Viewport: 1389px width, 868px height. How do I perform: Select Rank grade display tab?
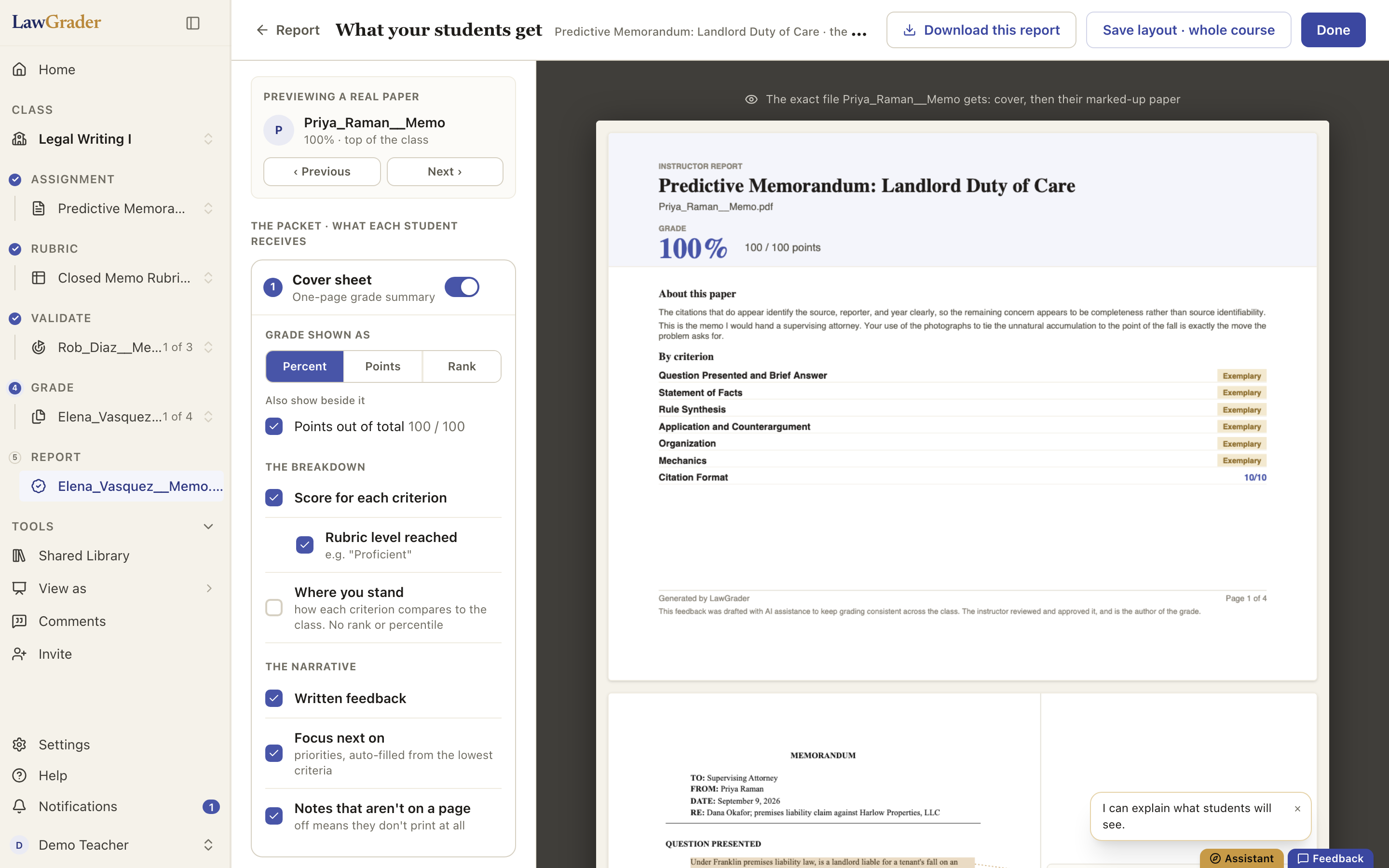[x=462, y=366]
